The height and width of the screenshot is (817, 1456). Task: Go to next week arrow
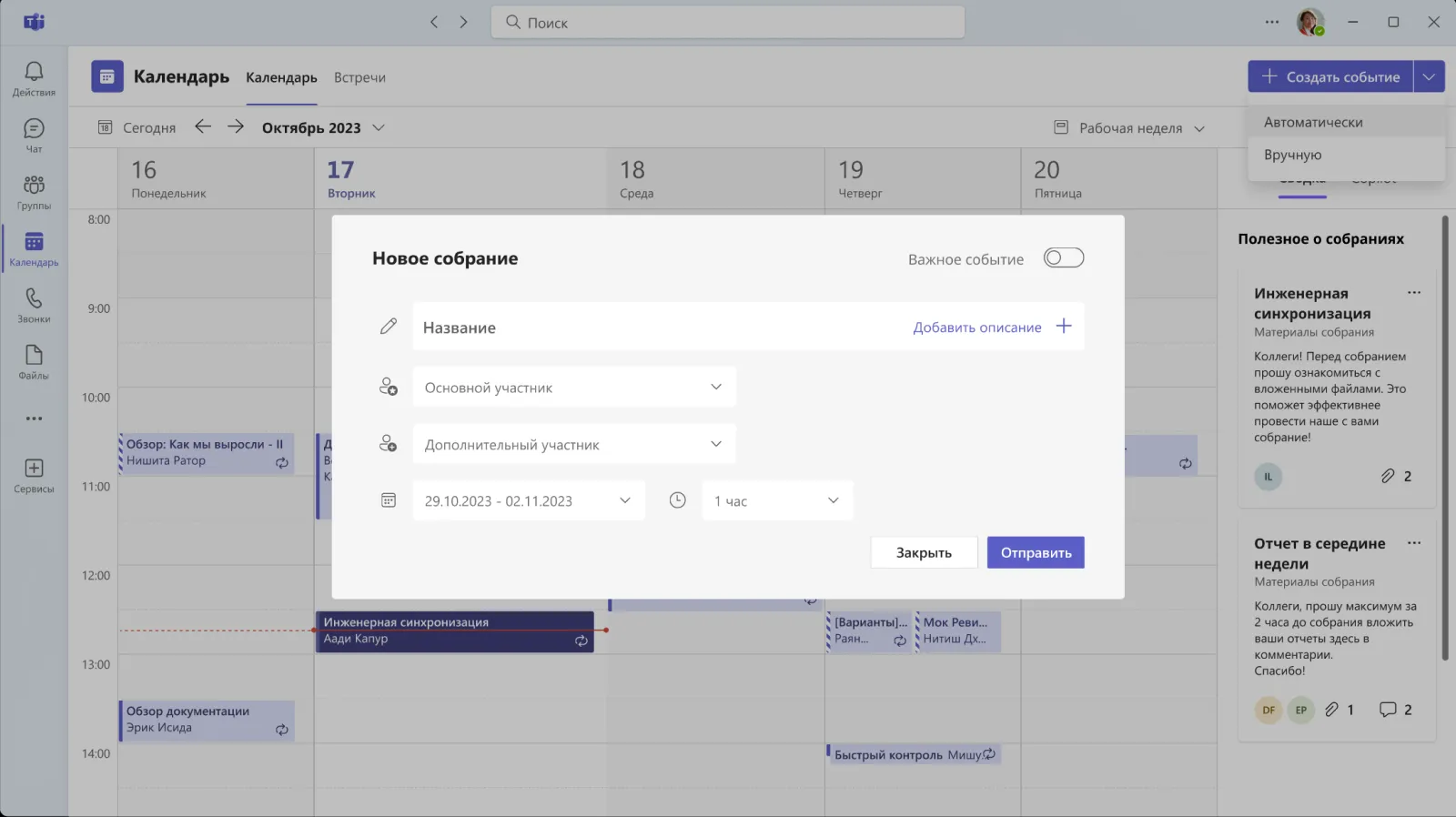pos(236,127)
